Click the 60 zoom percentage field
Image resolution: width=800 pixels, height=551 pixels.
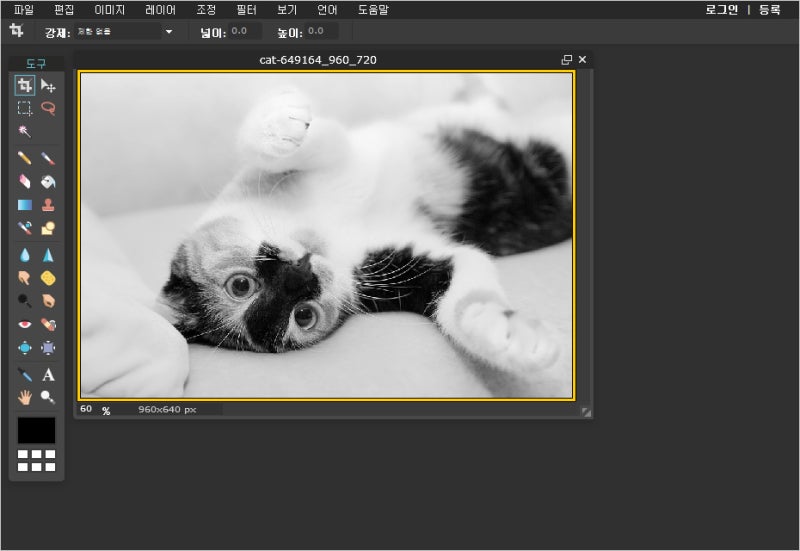(88, 409)
